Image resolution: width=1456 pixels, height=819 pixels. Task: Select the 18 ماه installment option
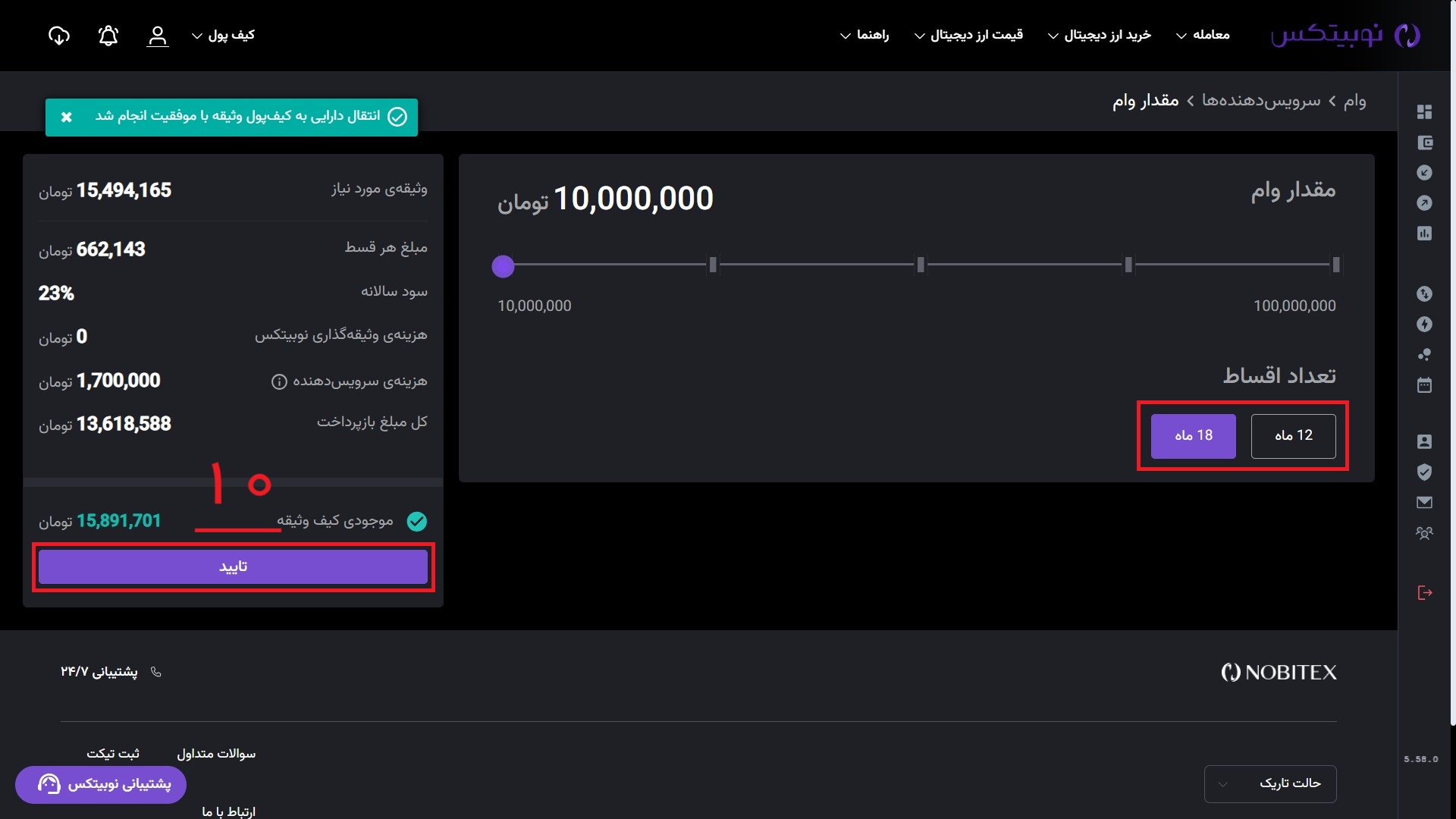click(x=1193, y=436)
